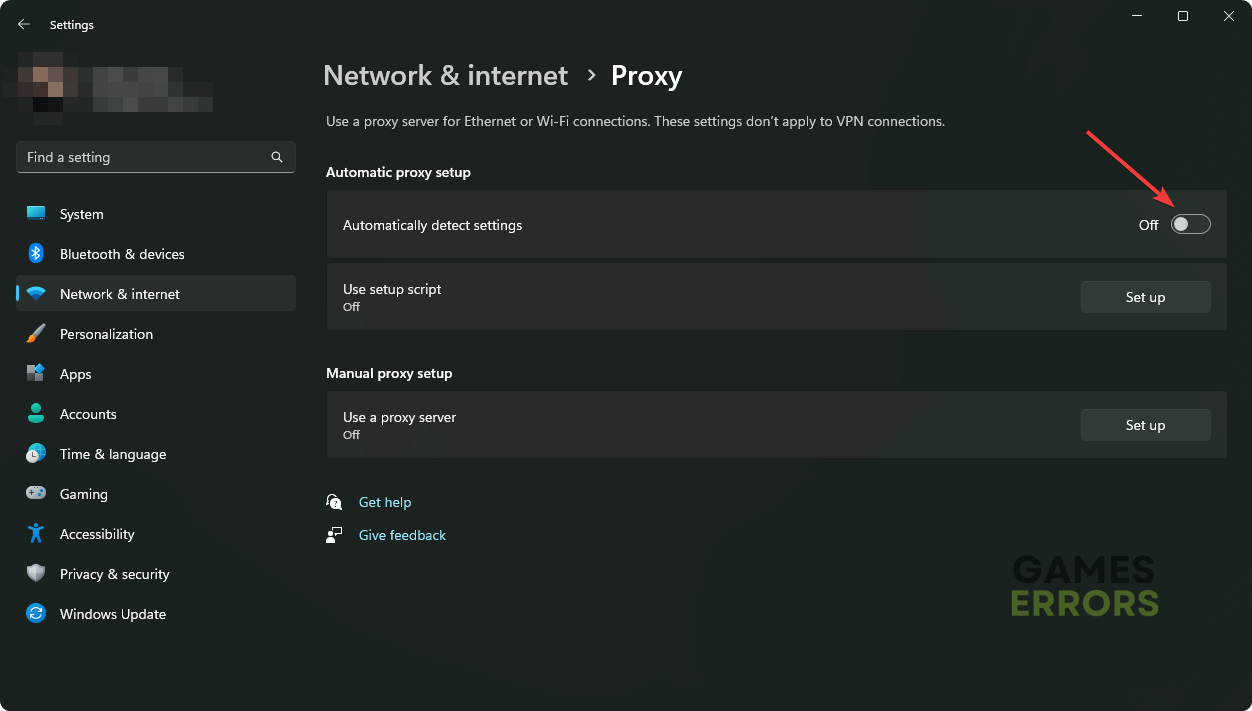The width and height of the screenshot is (1252, 711).
Task: Click the Personalization paintbrush icon
Action: point(36,334)
